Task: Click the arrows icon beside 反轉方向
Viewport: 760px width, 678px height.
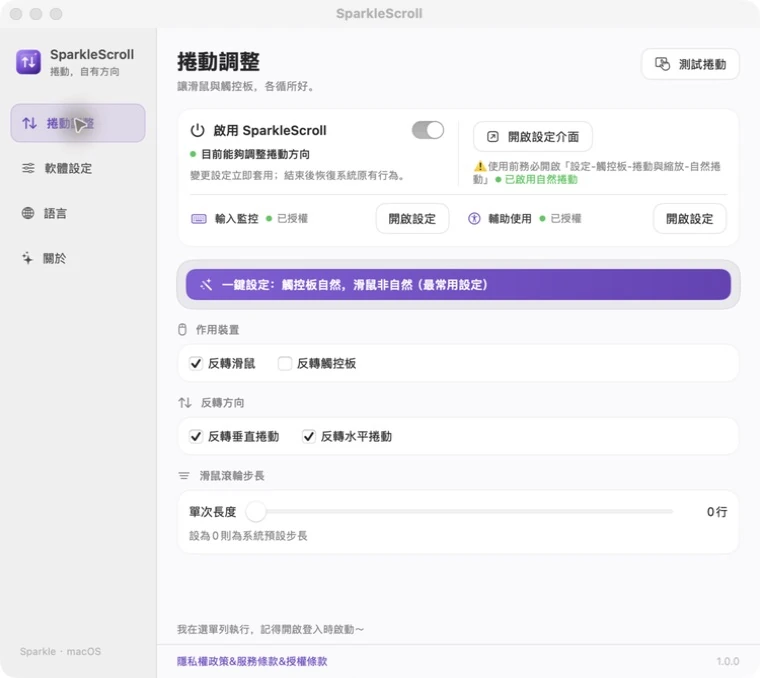Action: click(185, 403)
